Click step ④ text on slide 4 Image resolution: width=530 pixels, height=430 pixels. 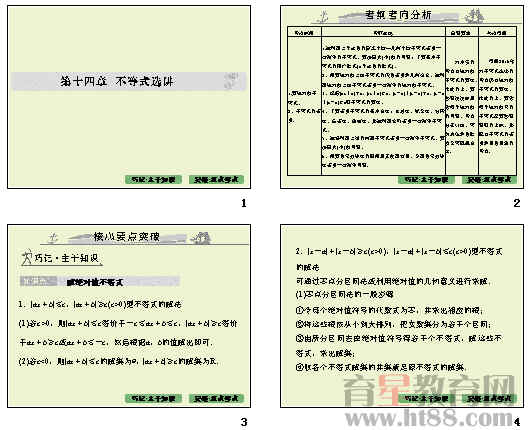click(x=381, y=367)
